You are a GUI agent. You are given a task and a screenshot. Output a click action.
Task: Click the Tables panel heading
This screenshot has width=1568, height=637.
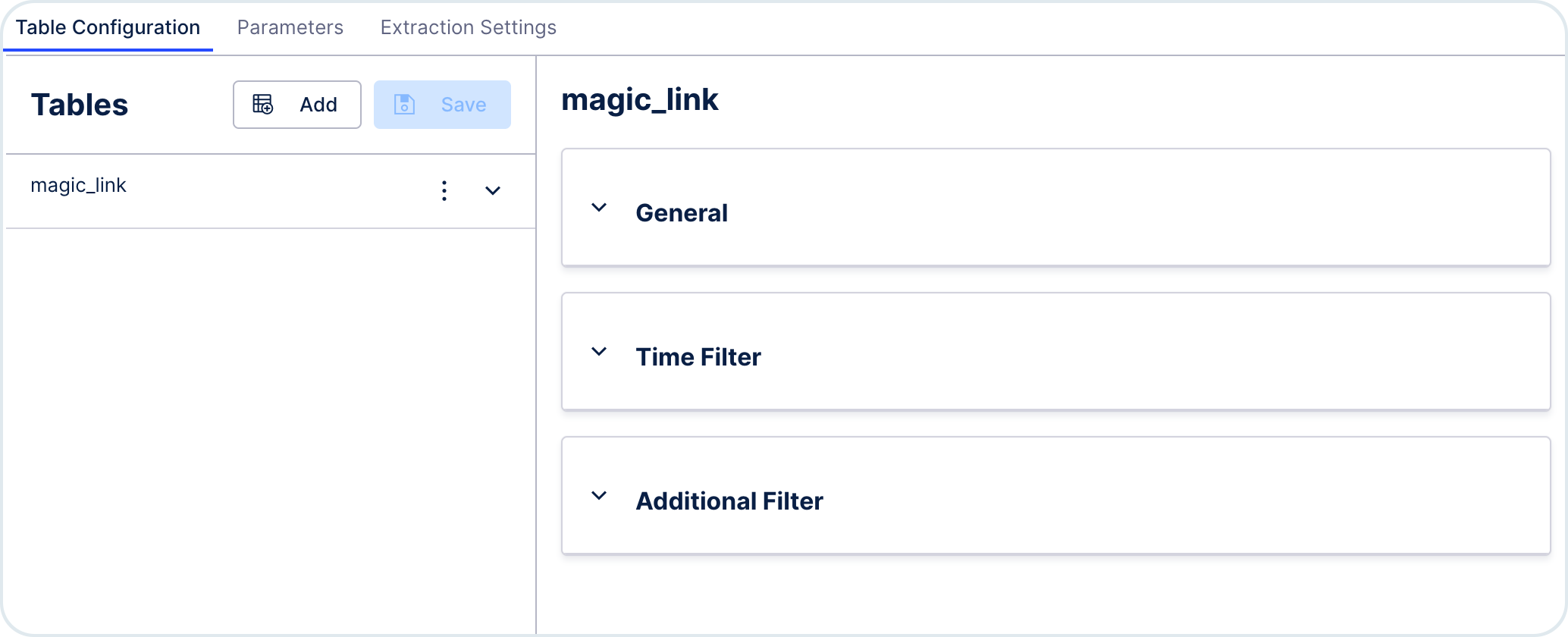pos(80,105)
